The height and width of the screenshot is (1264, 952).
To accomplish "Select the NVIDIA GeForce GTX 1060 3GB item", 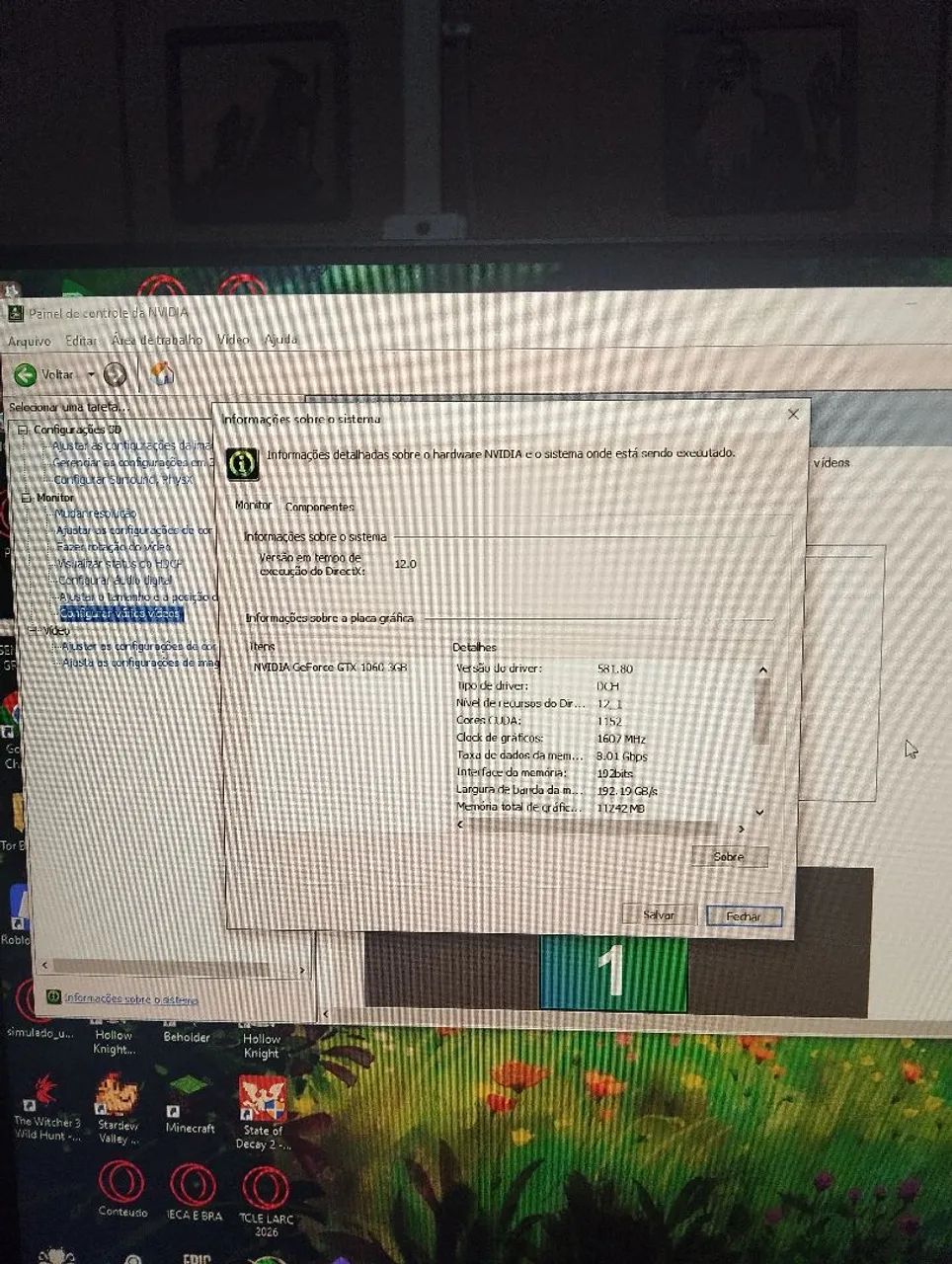I will [330, 668].
